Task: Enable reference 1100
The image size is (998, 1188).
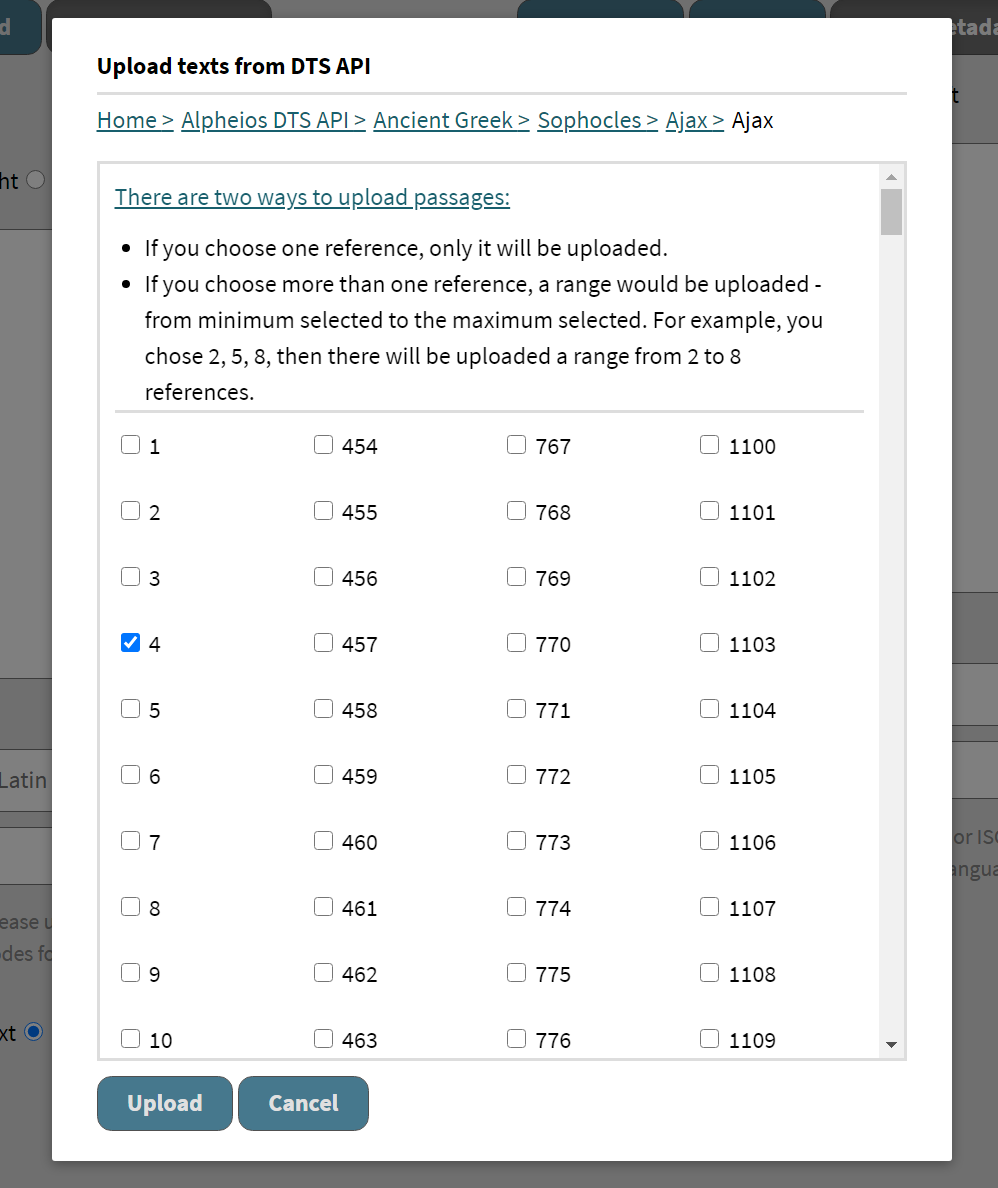Action: click(709, 445)
